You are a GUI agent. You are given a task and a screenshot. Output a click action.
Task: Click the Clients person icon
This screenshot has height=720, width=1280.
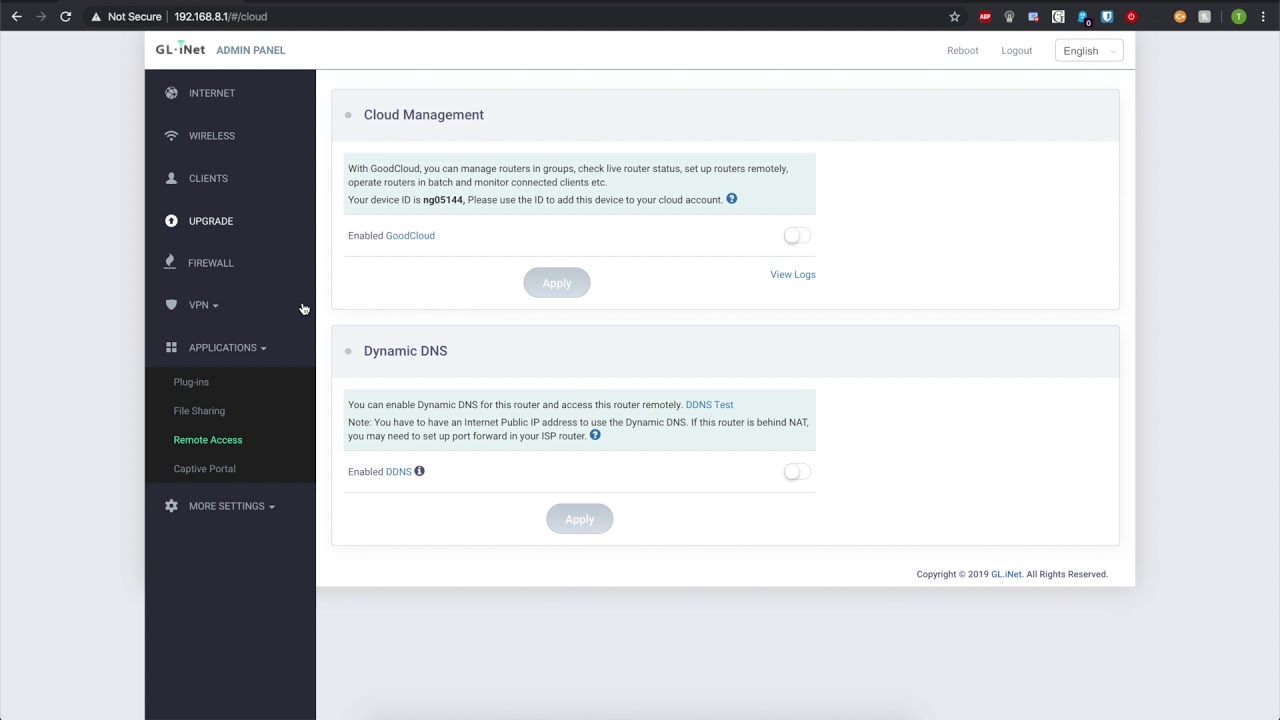pos(171,178)
